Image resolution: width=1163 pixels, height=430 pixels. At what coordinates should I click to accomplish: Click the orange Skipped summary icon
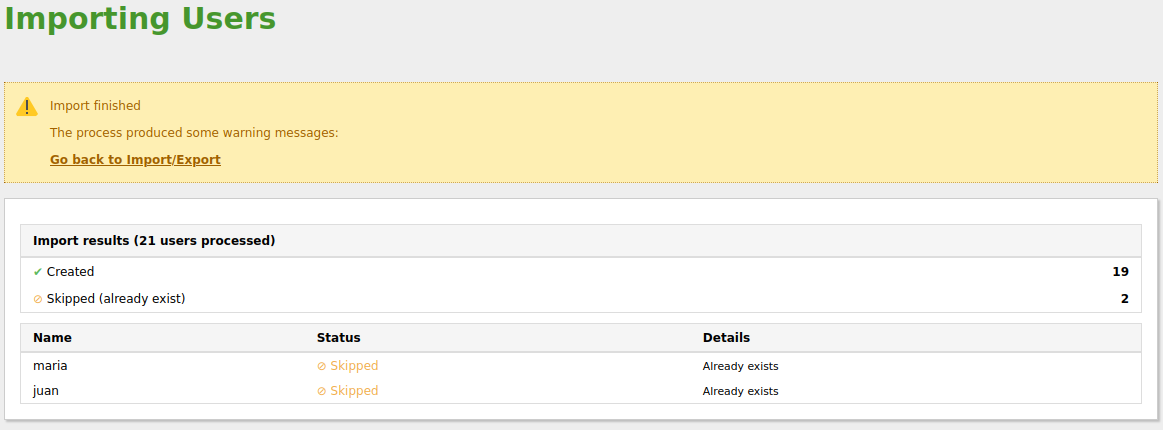tap(38, 299)
